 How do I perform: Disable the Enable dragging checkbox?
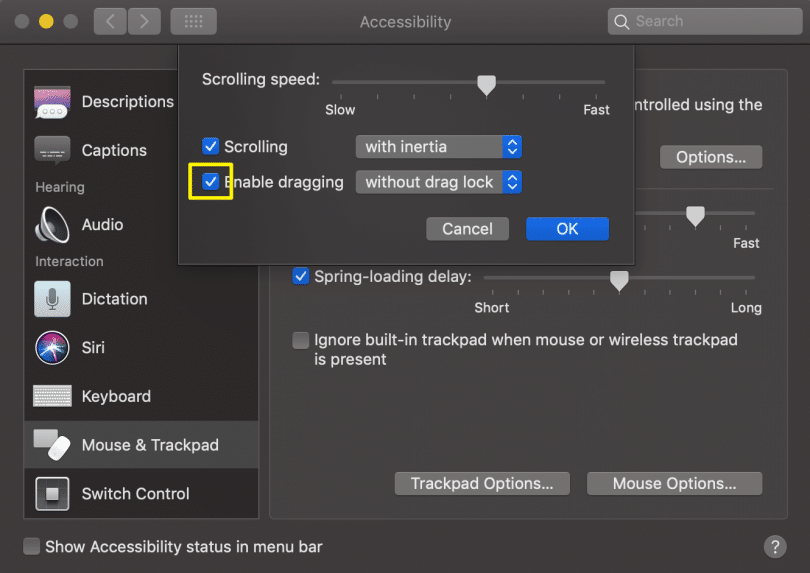point(210,181)
